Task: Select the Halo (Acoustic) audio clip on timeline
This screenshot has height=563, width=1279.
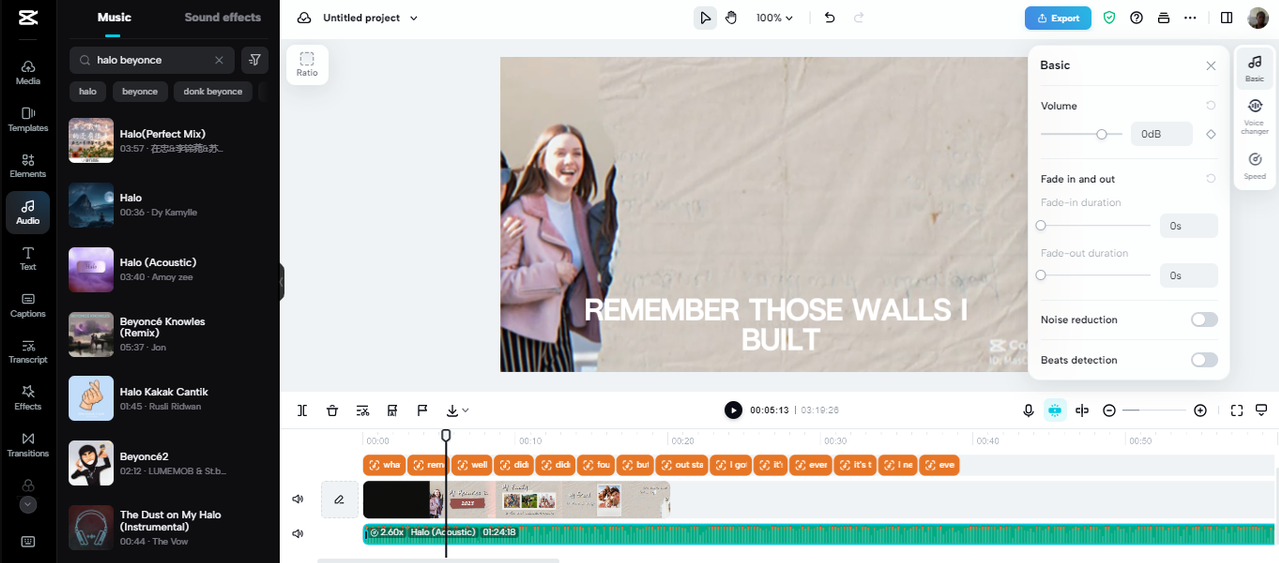Action: click(x=820, y=533)
